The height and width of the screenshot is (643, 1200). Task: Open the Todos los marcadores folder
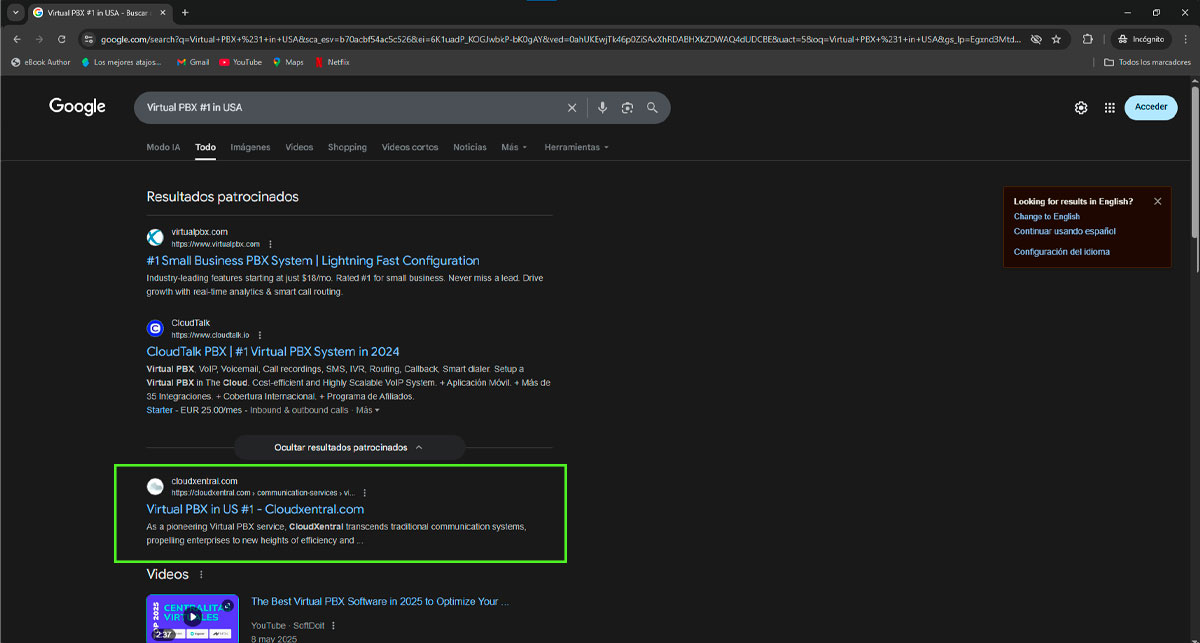1147,62
